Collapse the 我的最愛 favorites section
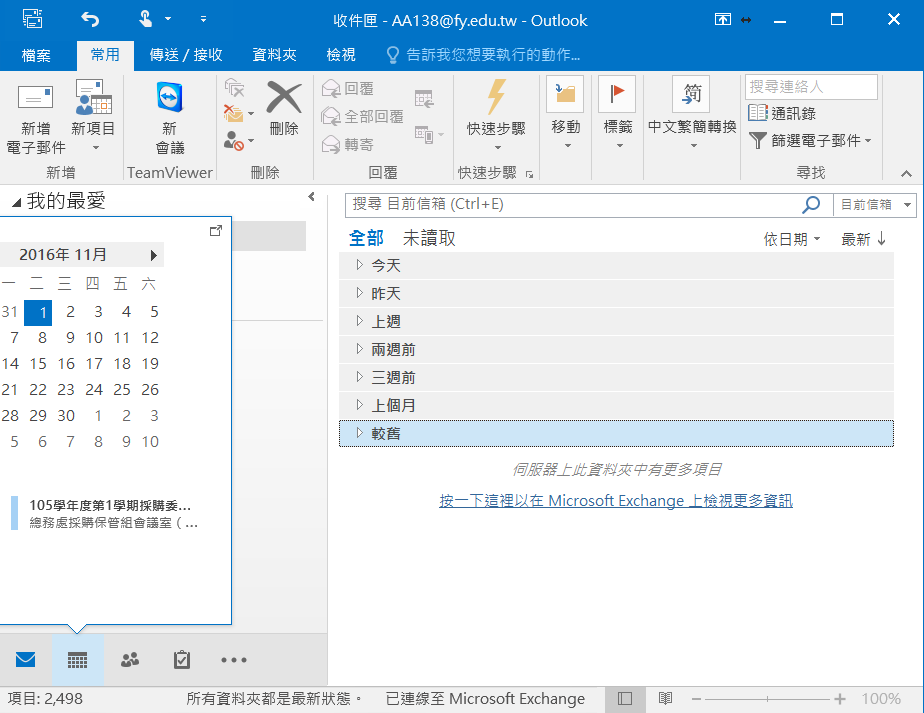The width and height of the screenshot is (924, 713). point(16,203)
